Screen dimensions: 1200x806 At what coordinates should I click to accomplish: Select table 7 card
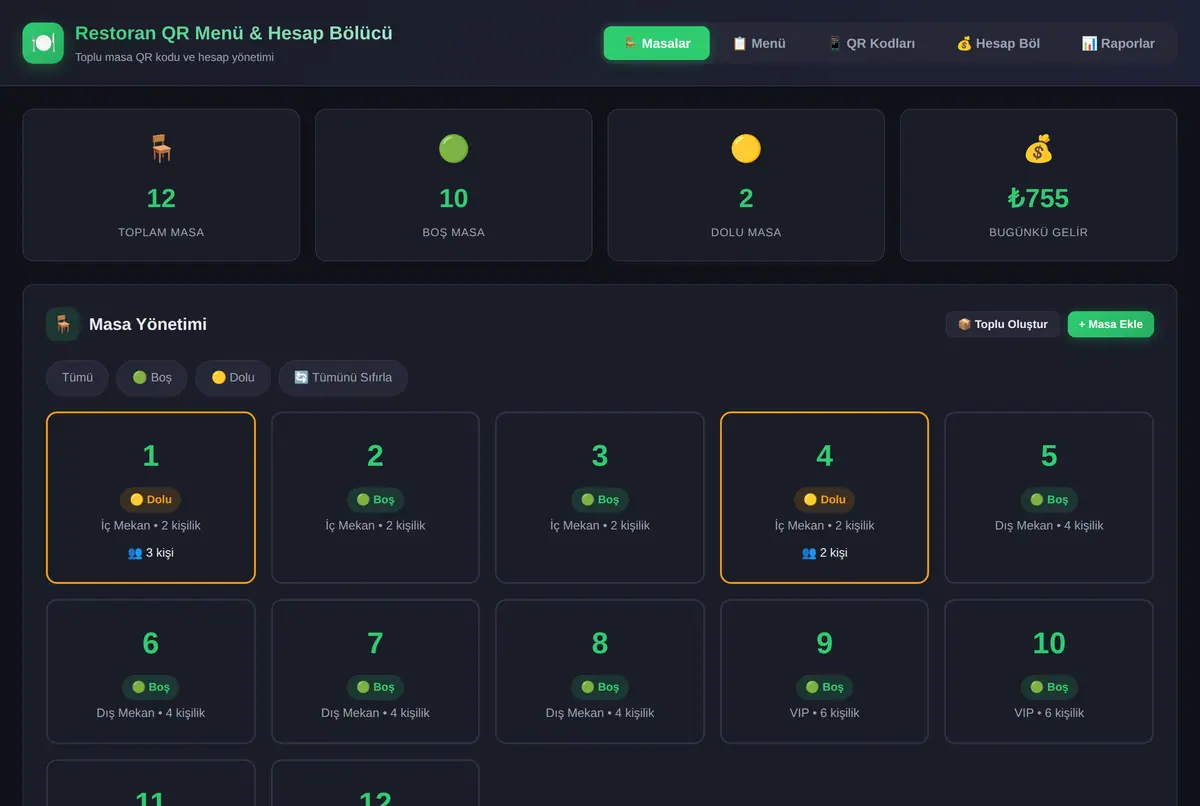pyautogui.click(x=375, y=672)
